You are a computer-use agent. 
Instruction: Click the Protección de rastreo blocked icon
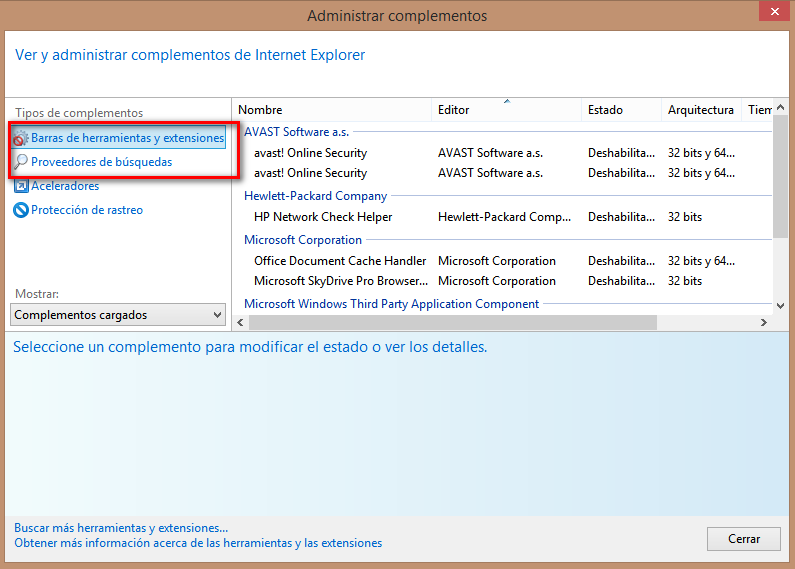[21, 210]
